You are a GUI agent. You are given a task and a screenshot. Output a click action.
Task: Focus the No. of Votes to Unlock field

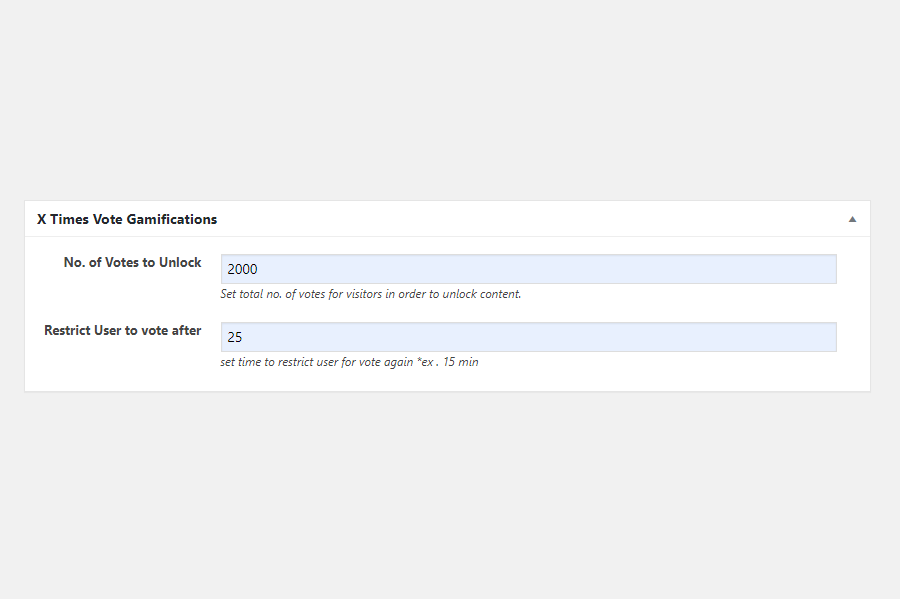click(x=529, y=269)
